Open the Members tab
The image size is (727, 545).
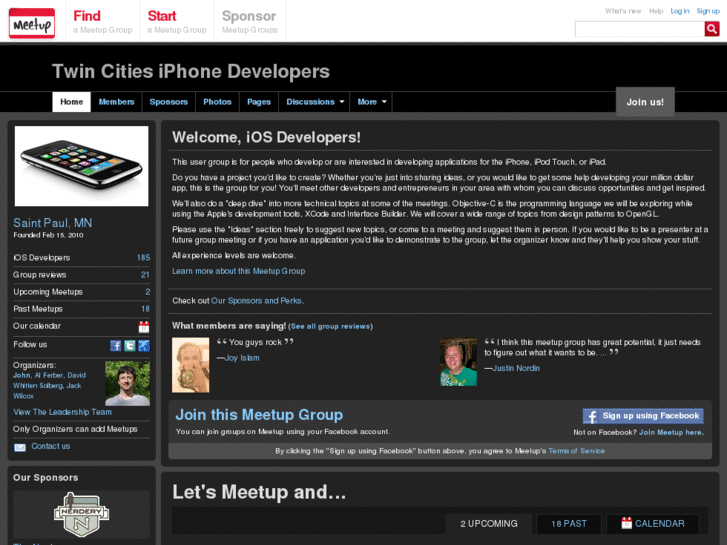pyautogui.click(x=116, y=102)
